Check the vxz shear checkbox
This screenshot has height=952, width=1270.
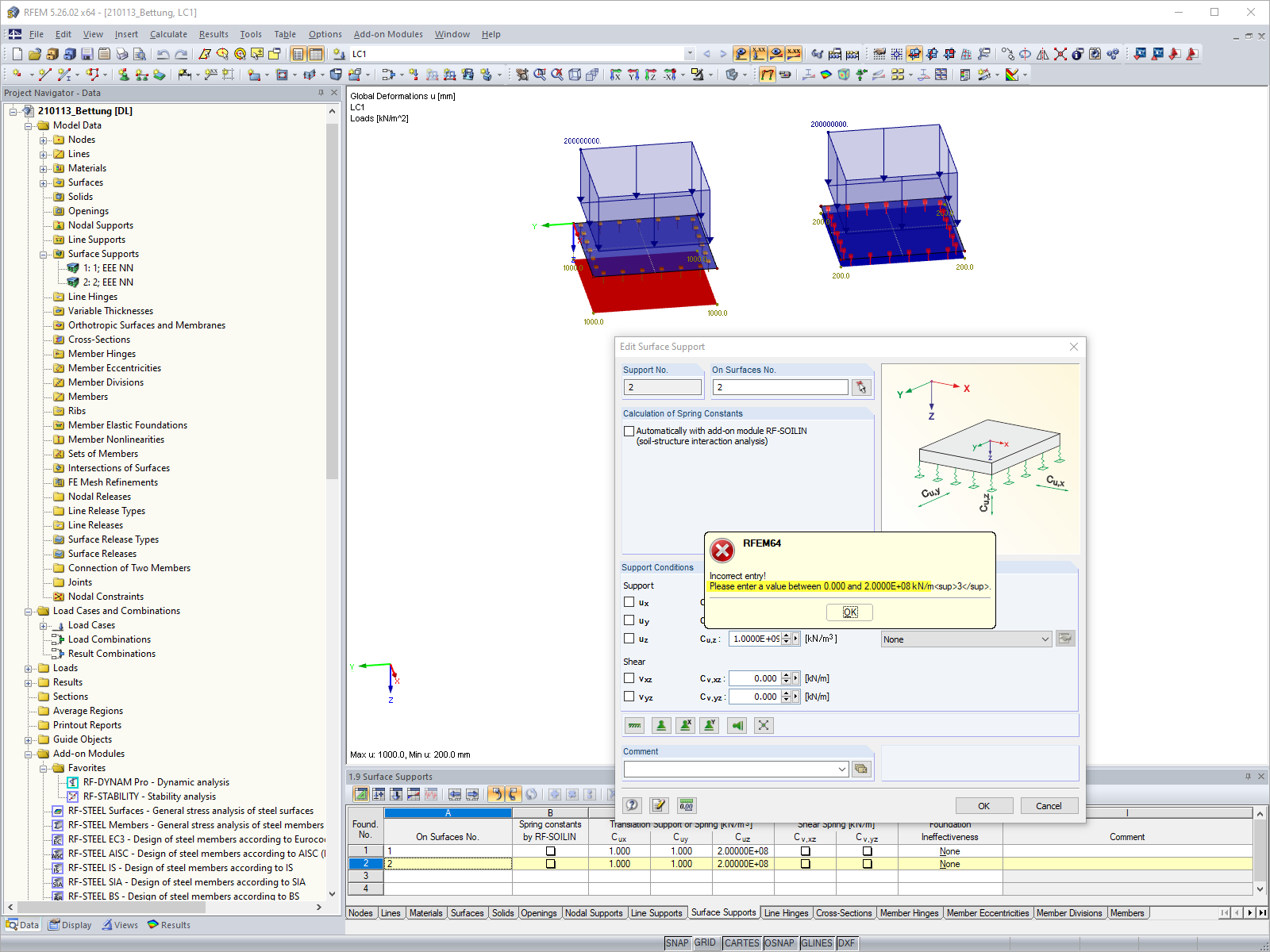click(x=629, y=678)
